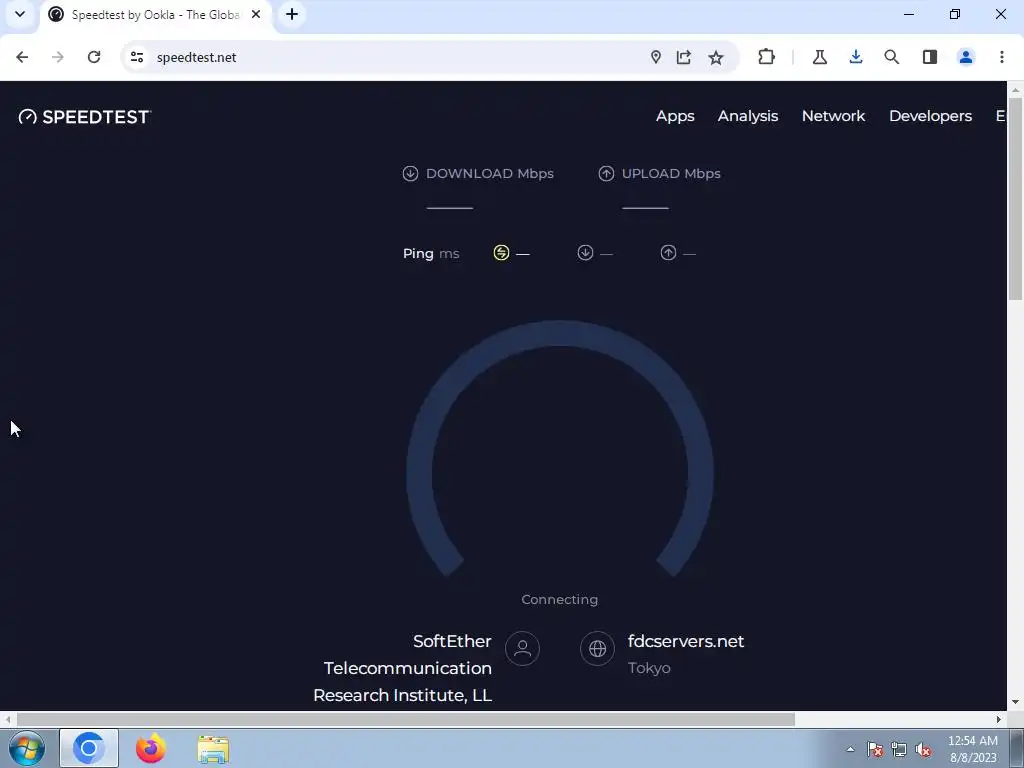
Task: Open Chrome Labs flask icon
Action: [820, 57]
